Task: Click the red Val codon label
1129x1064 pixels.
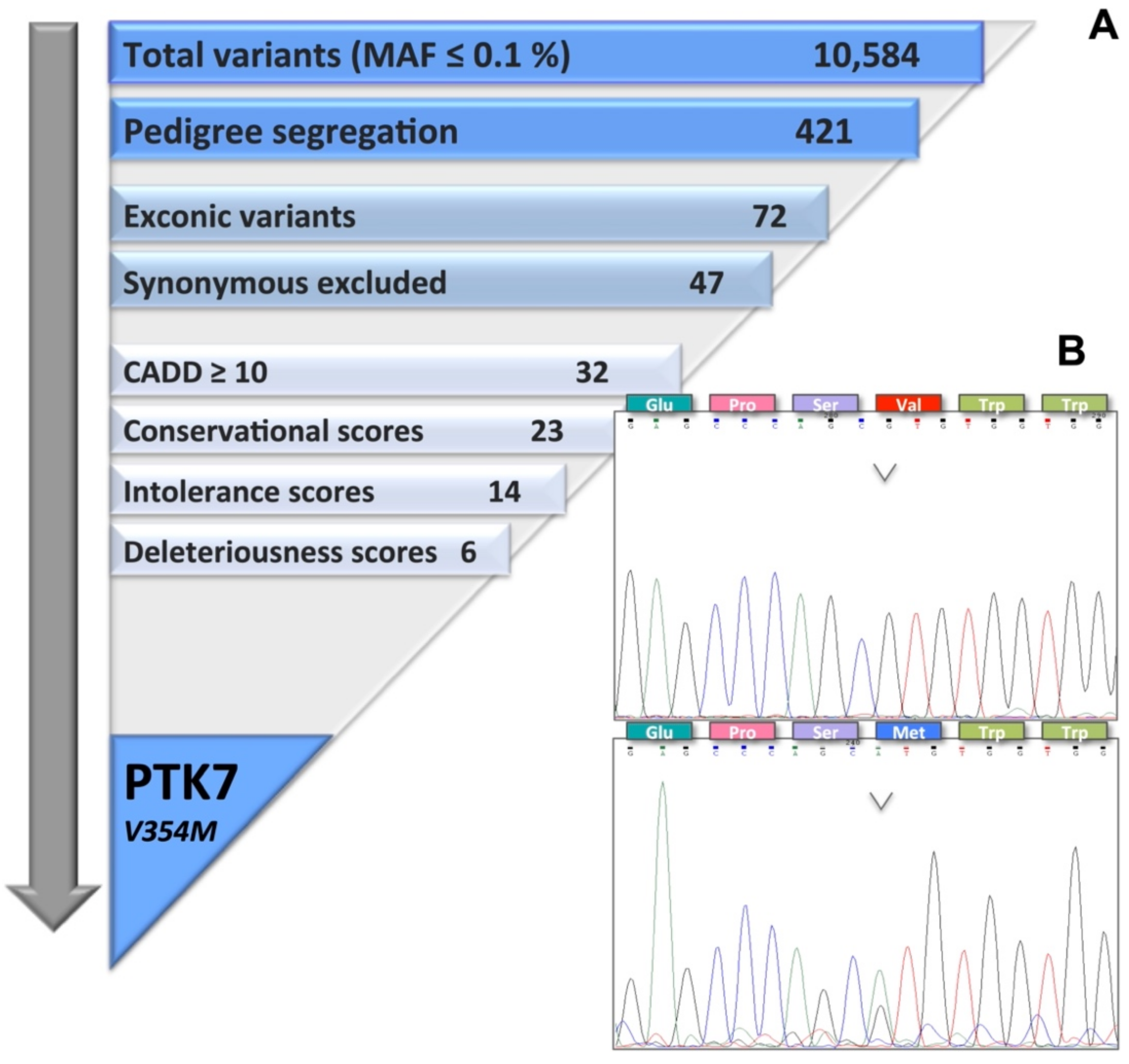Action: 908,404
